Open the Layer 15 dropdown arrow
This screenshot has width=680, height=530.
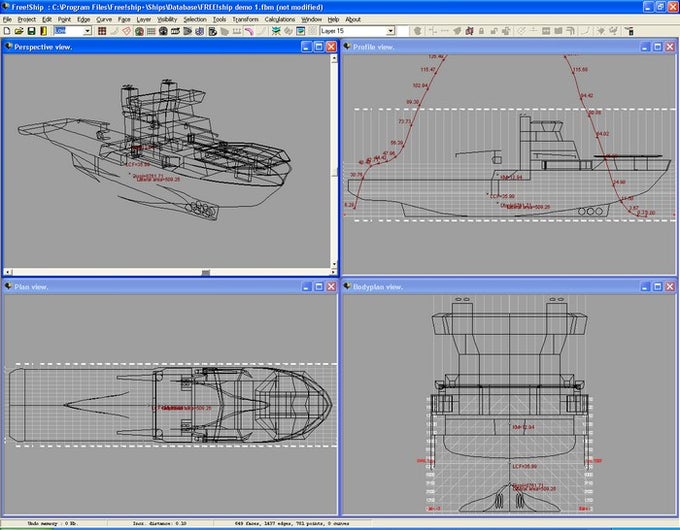pyautogui.click(x=390, y=31)
